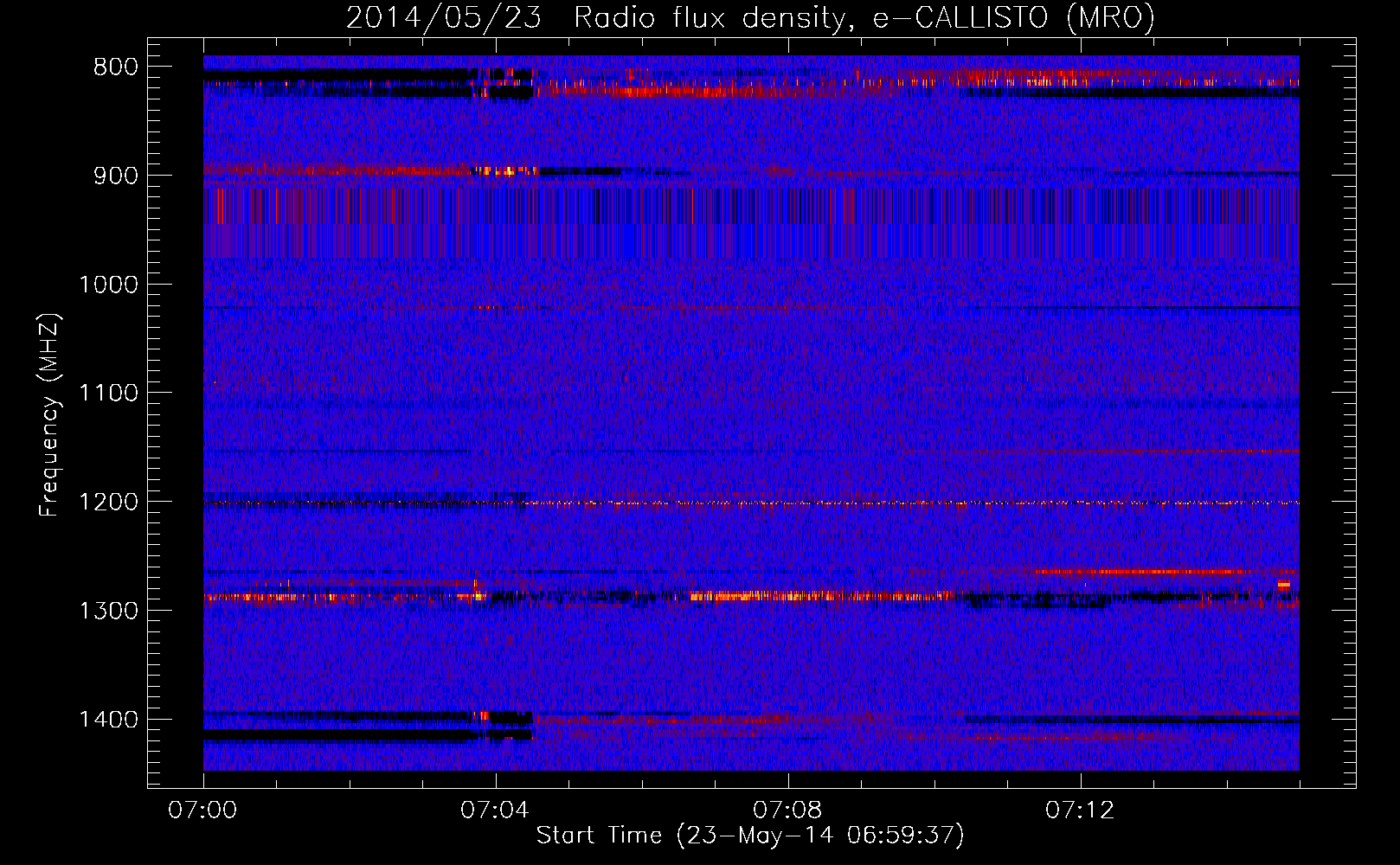Click the 'Frequency (MHZ)' axis title
This screenshot has height=865, width=1400.
click(x=49, y=415)
